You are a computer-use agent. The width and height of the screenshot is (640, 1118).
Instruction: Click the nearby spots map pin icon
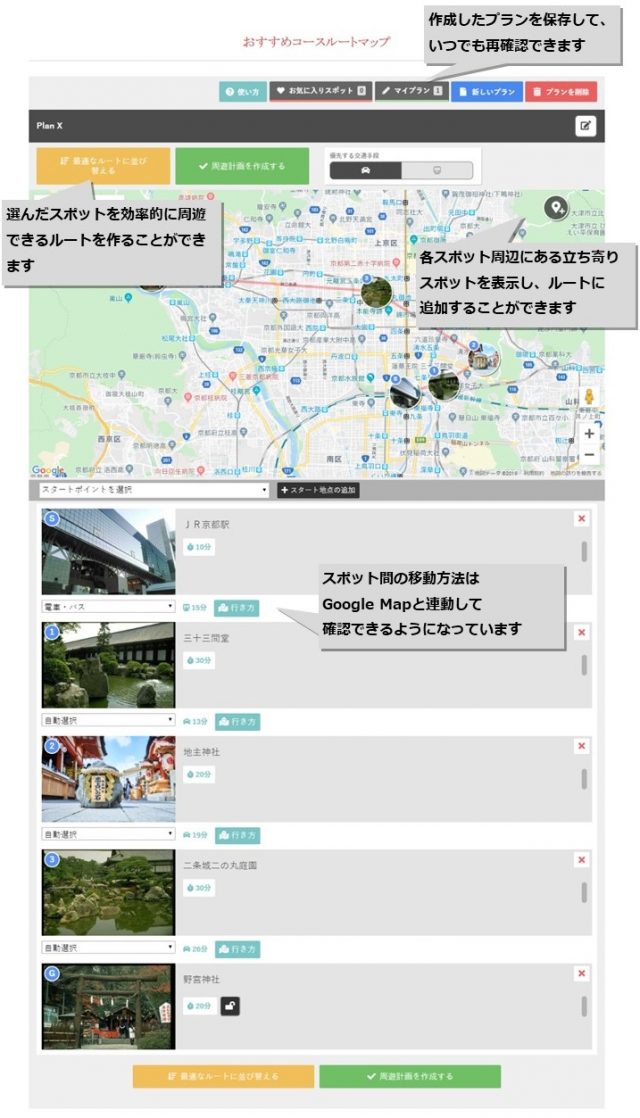[x=555, y=208]
